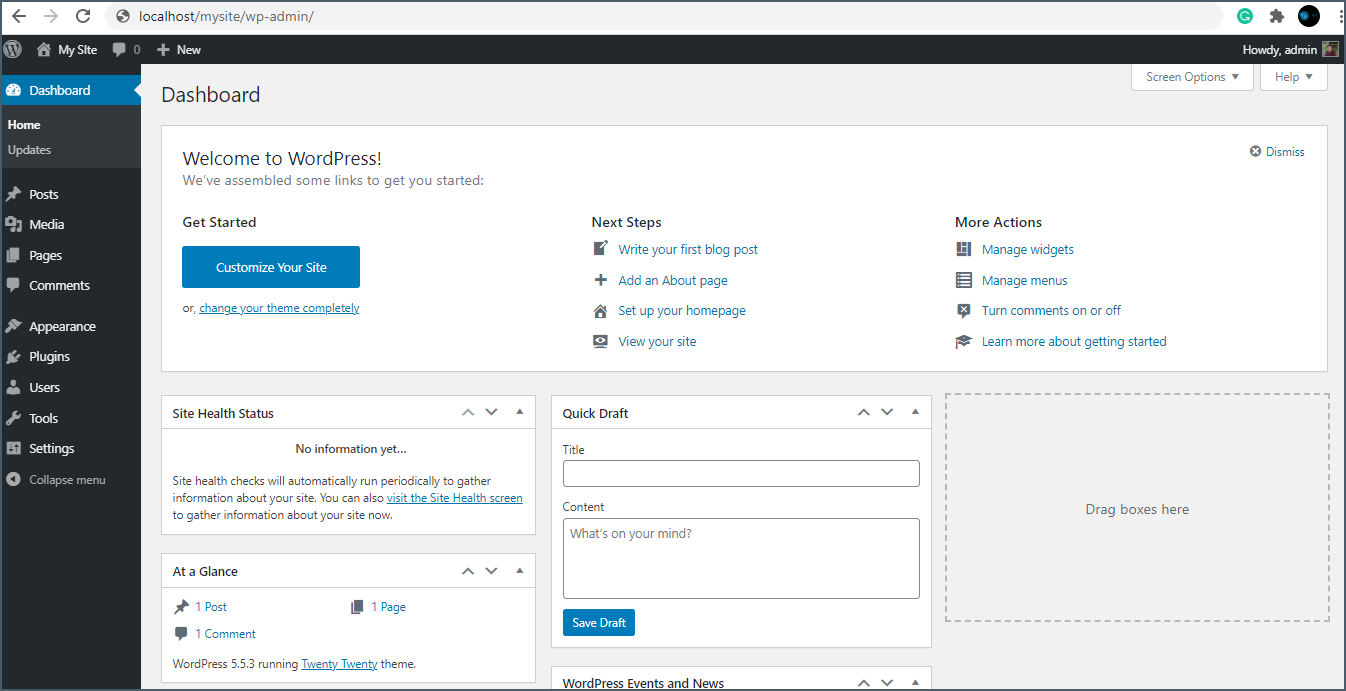The image size is (1346, 691).
Task: Click the Grammarly extension icon
Action: tap(1245, 16)
